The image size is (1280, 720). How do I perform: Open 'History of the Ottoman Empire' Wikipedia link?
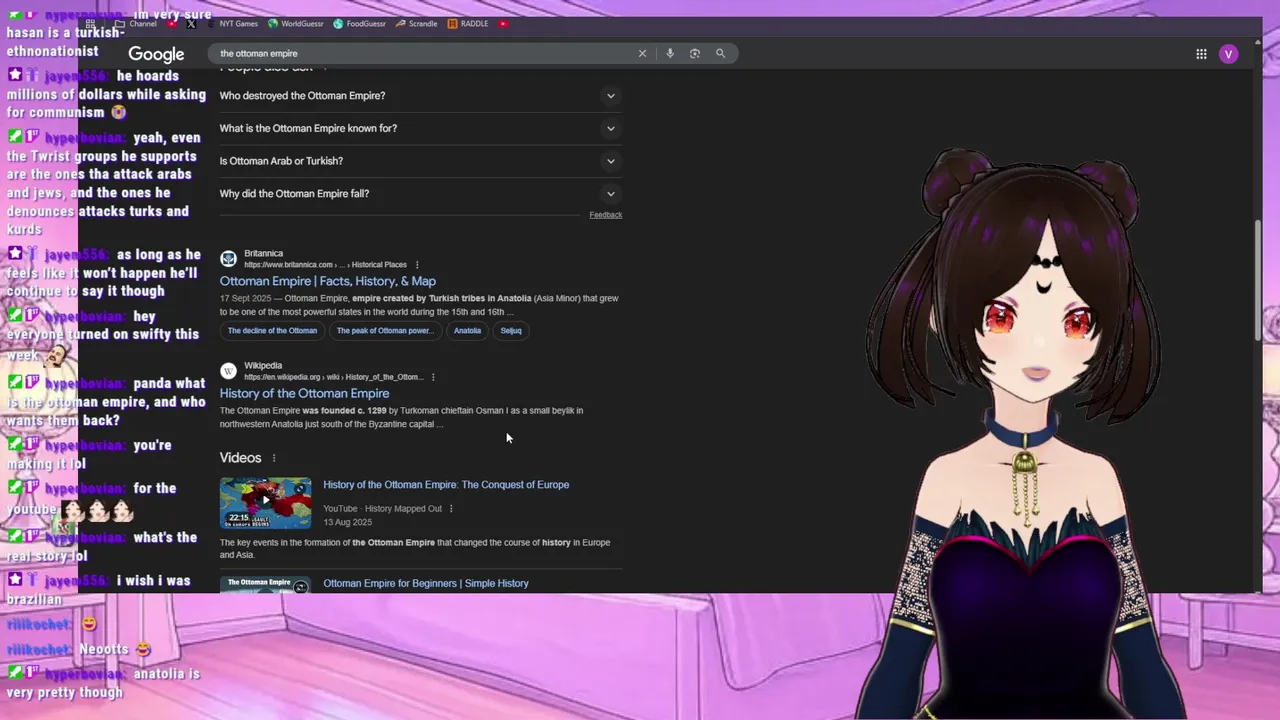(x=305, y=393)
